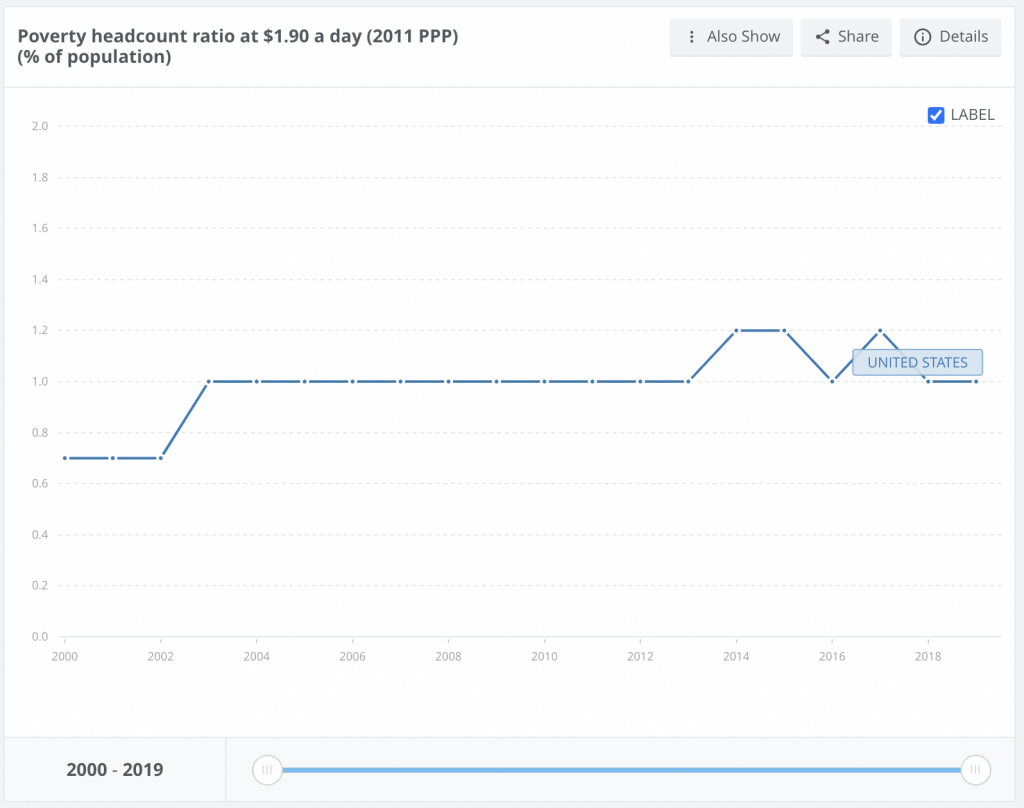Click the 2002 data point at 0.7
Screen dimensions: 1024x808
(161, 458)
